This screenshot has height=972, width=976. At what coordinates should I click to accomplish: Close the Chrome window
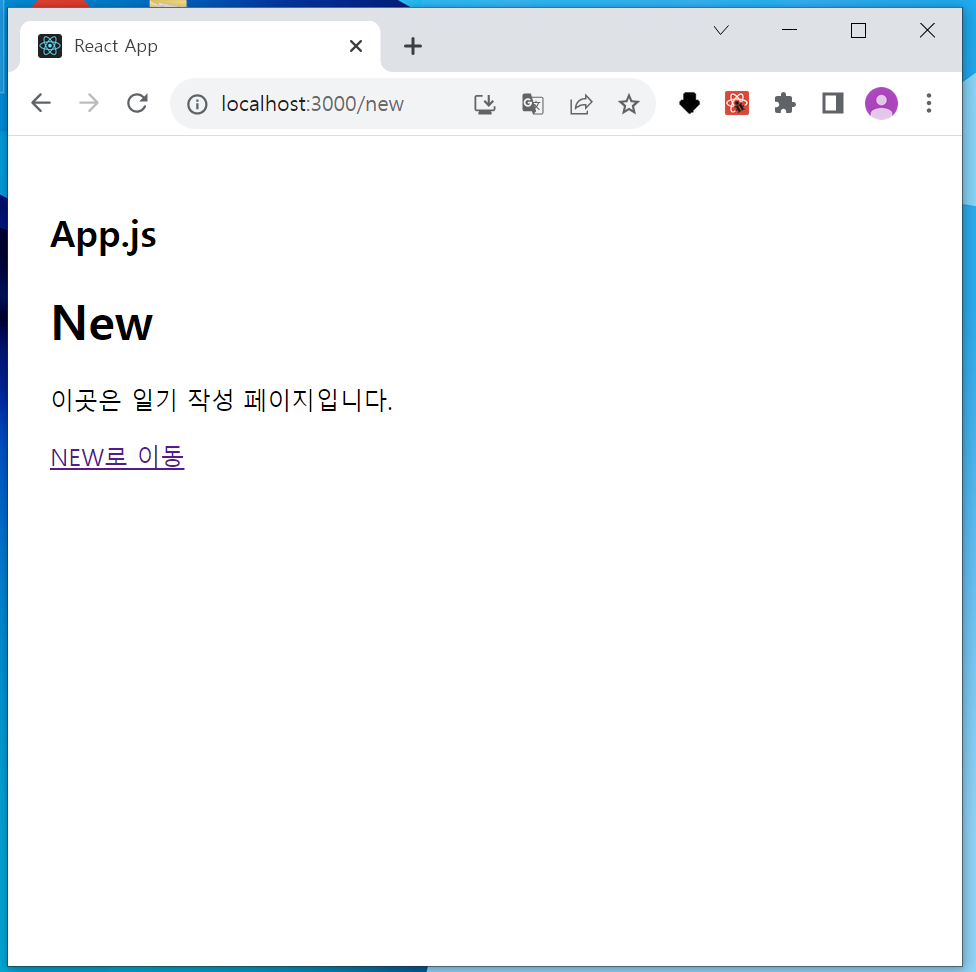tap(927, 30)
